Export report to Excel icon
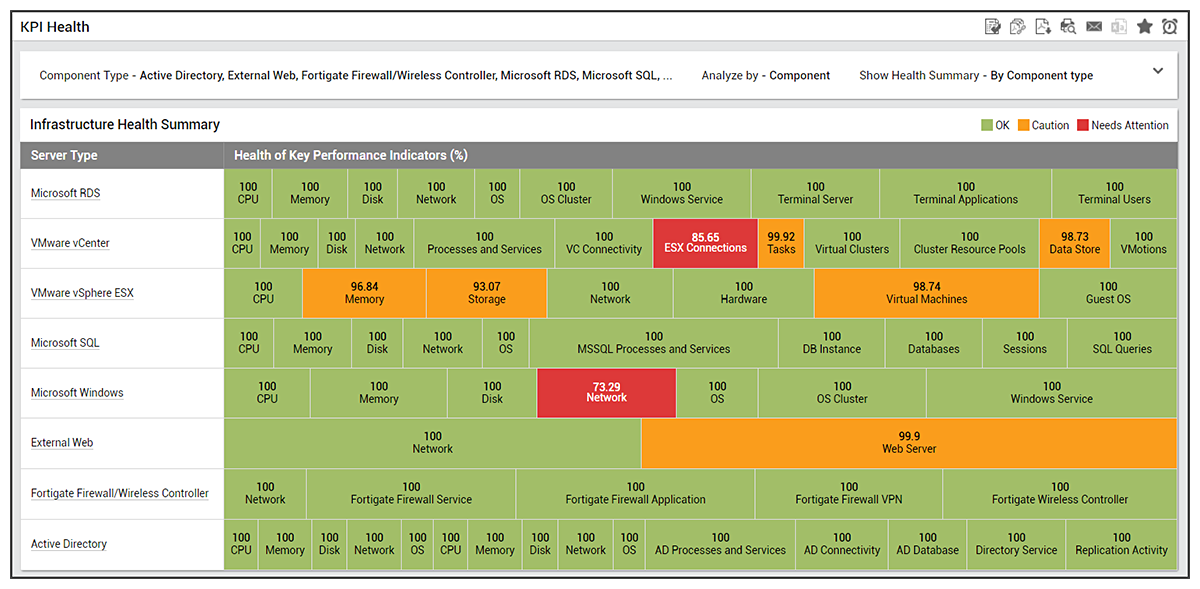The width and height of the screenshot is (1200, 589). (1119, 26)
